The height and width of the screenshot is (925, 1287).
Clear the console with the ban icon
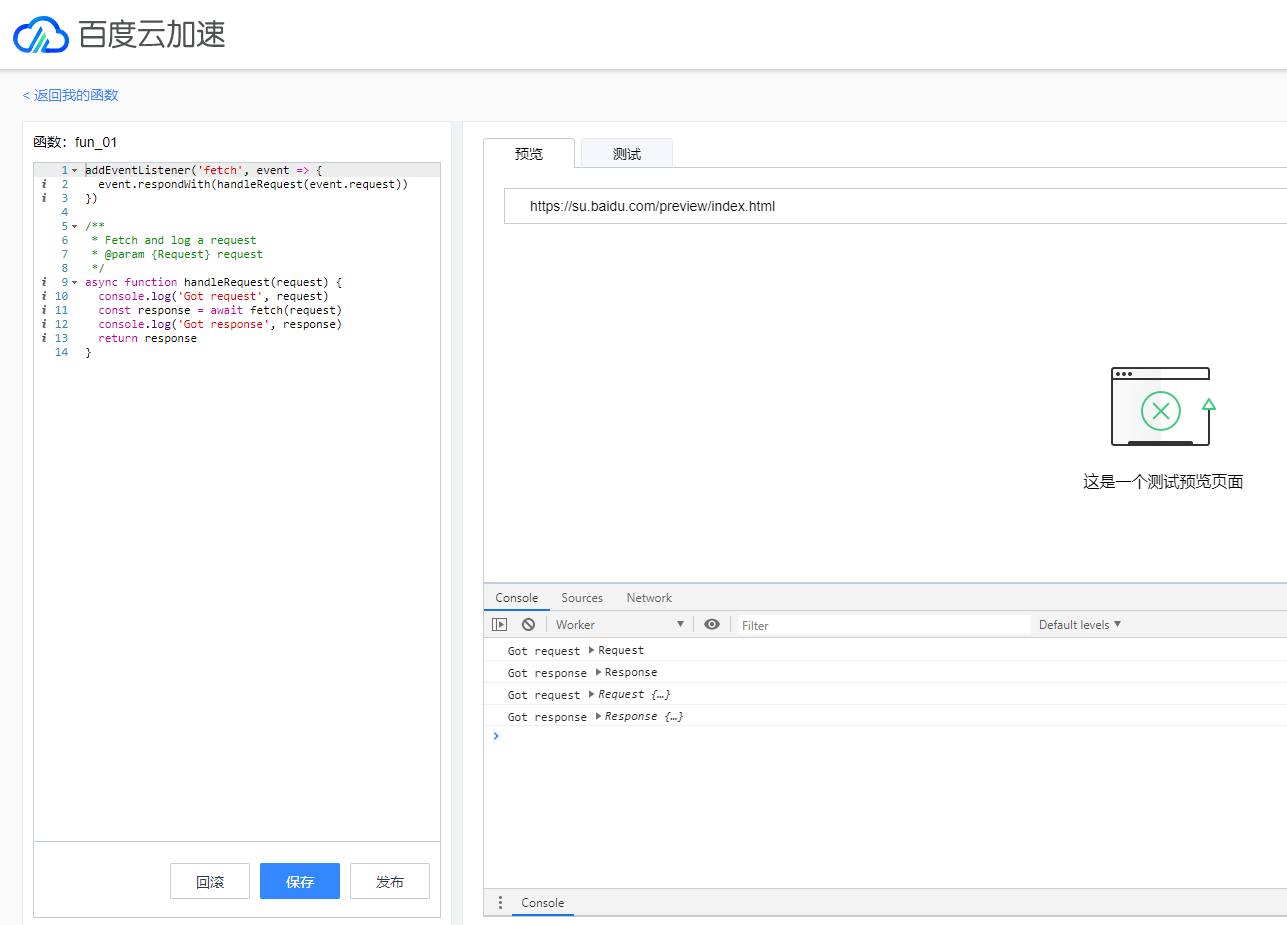pos(528,625)
